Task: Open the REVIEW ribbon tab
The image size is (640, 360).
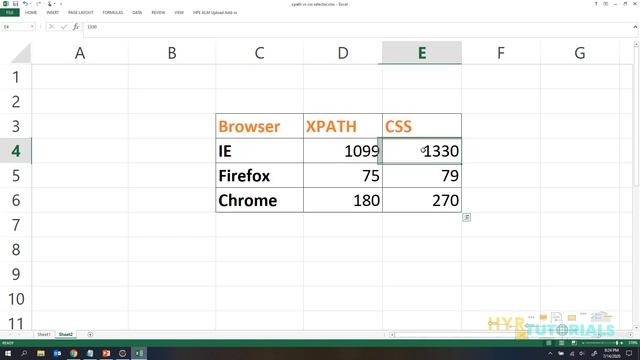Action: [158, 13]
